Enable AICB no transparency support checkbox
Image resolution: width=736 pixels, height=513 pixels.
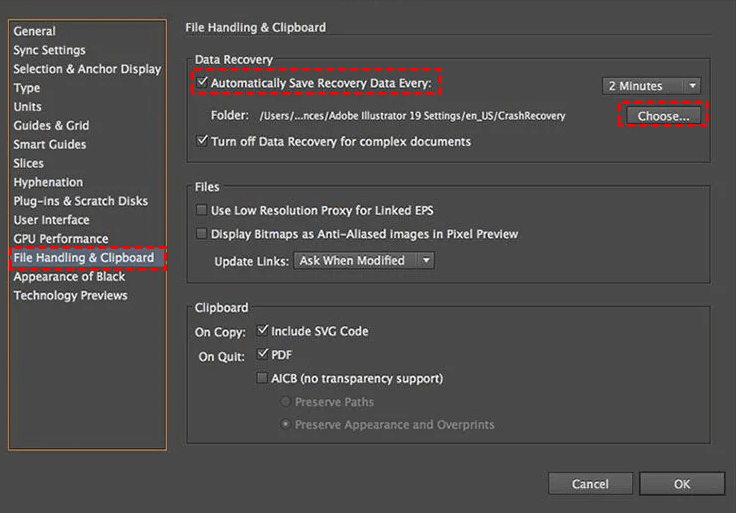point(263,379)
